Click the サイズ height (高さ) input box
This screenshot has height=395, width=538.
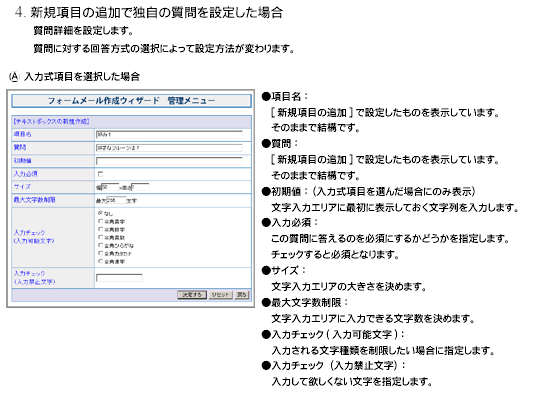(x=140, y=187)
